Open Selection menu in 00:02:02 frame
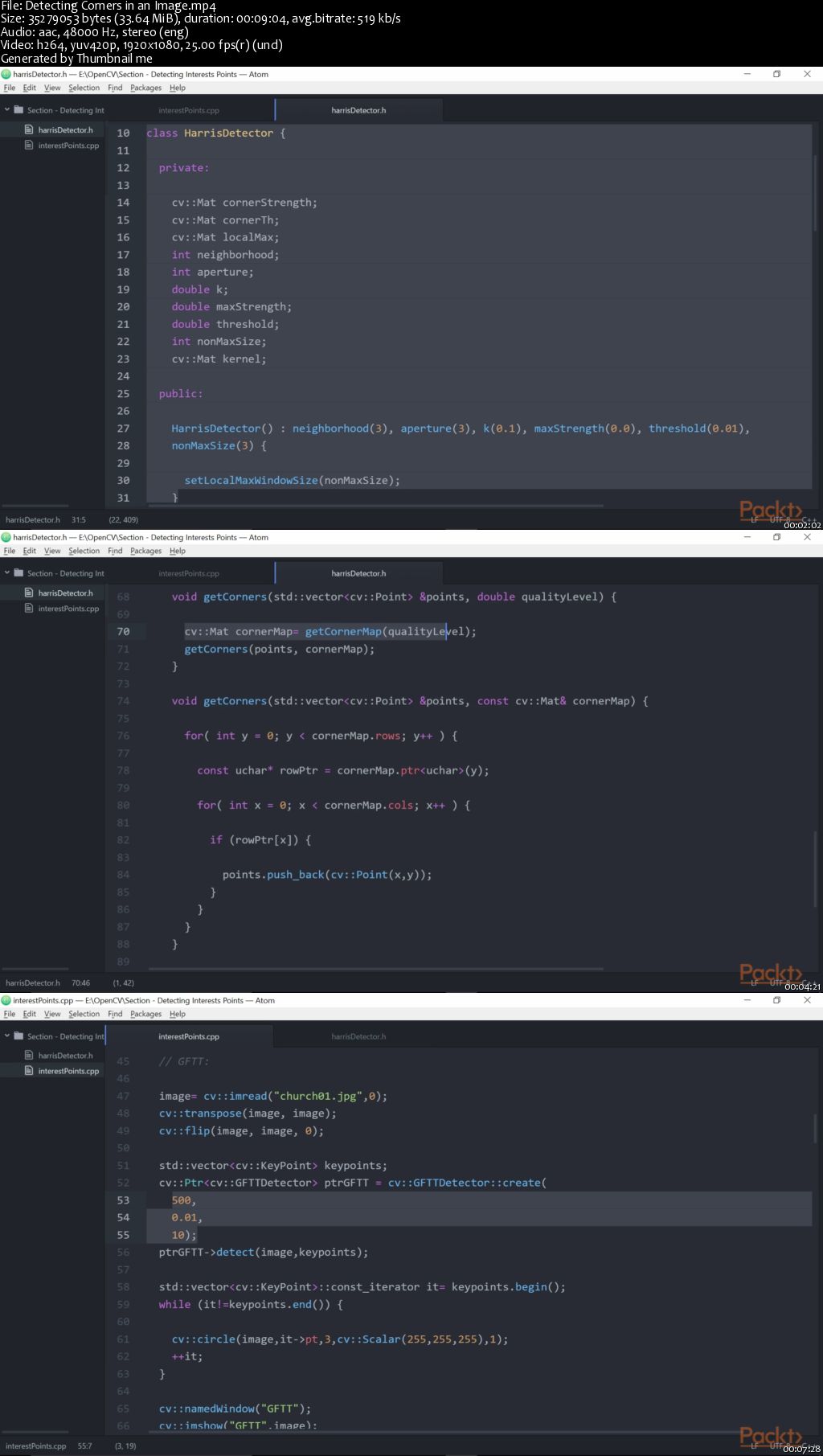Screen dimensions: 823x1456 [84, 88]
